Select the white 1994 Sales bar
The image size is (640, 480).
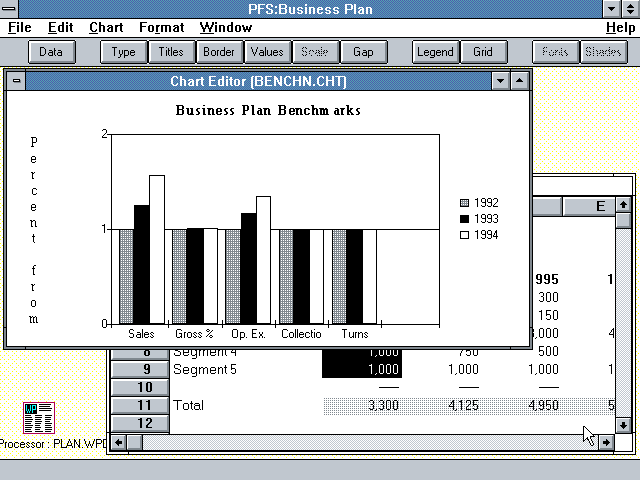pyautogui.click(x=157, y=250)
